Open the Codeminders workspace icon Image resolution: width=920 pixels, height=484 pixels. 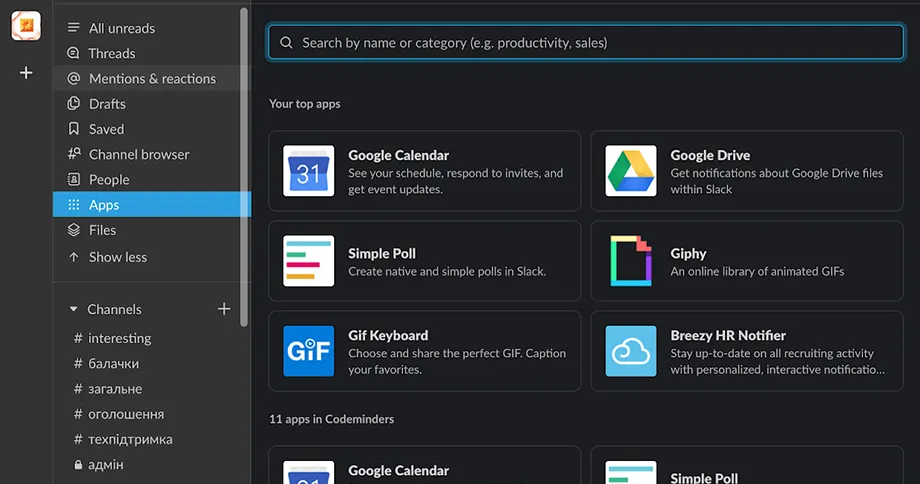(26, 26)
